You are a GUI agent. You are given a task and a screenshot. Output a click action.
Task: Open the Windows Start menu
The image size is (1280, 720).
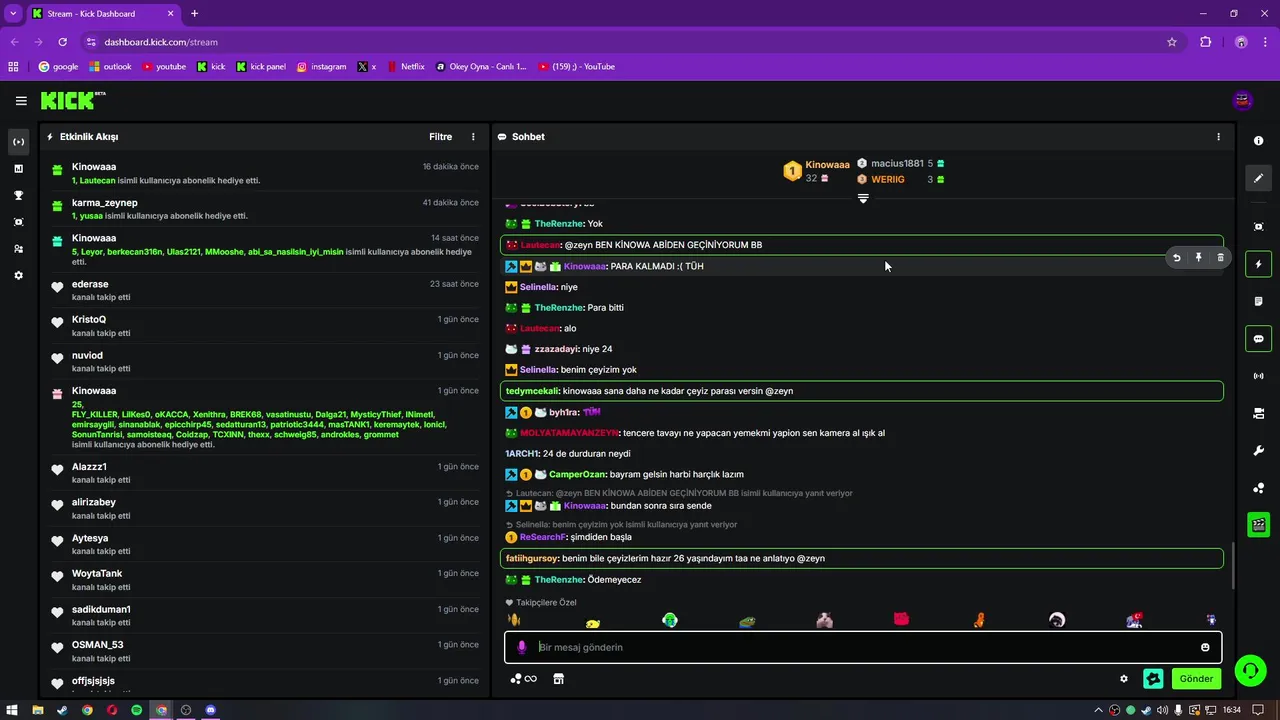point(13,710)
